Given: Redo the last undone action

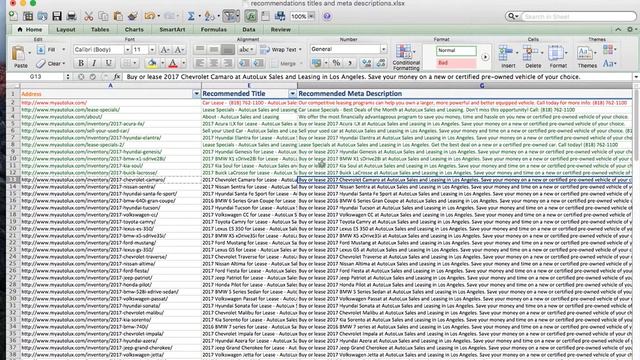Looking at the screenshot, I should (x=169, y=16).
